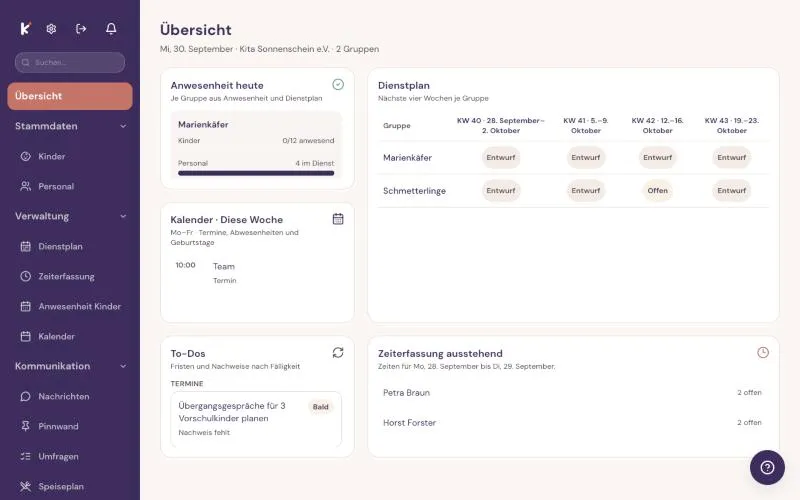
Task: Click Schmetterlinge KW 43 Entwurf badge
Action: coord(732,191)
